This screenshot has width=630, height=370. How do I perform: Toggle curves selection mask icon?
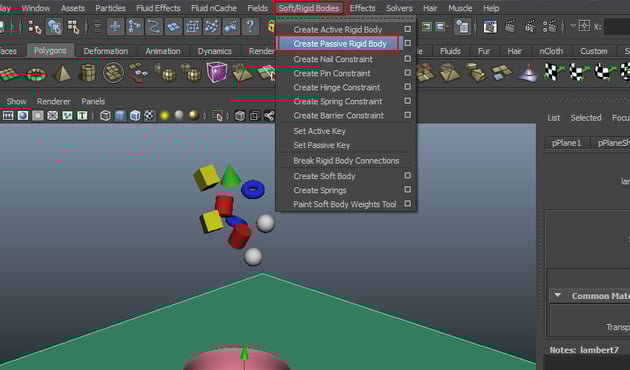coord(154,27)
